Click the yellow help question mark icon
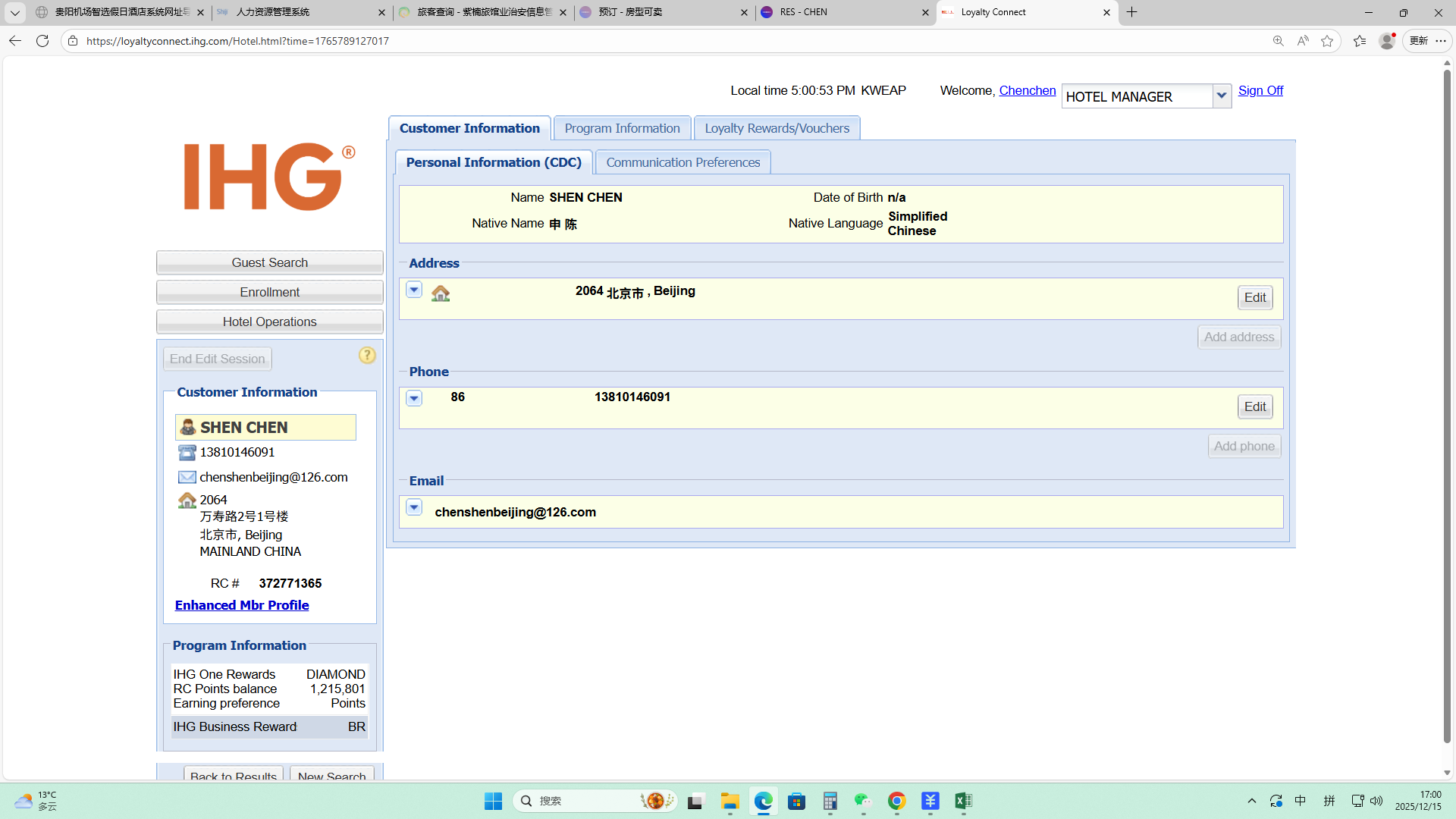This screenshot has width=1456, height=819. pos(367,356)
